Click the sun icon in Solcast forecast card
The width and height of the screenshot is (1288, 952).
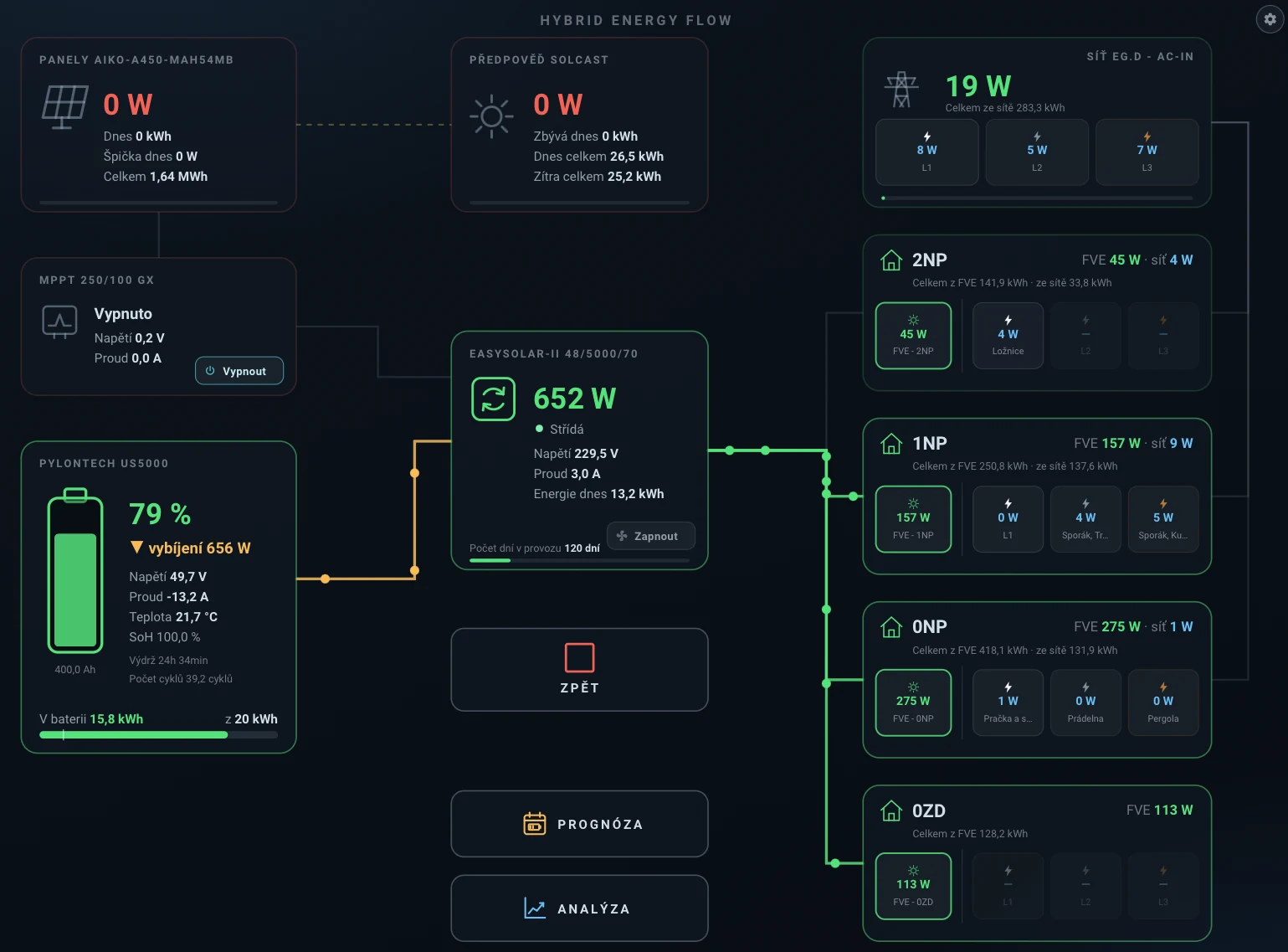(x=492, y=116)
